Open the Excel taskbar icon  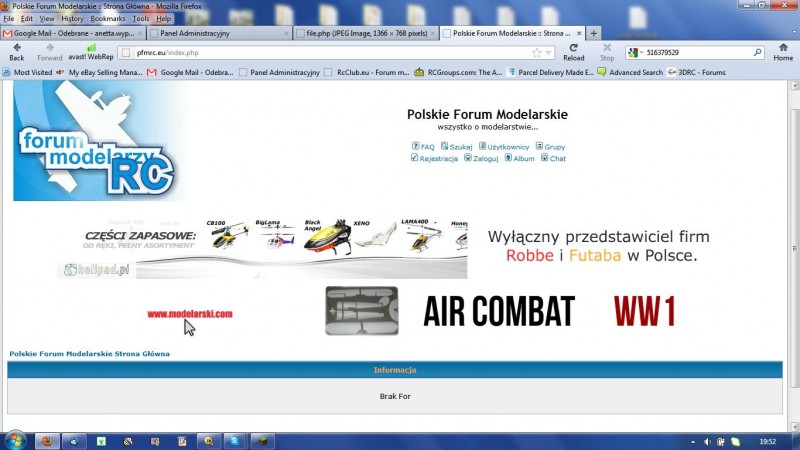101,441
